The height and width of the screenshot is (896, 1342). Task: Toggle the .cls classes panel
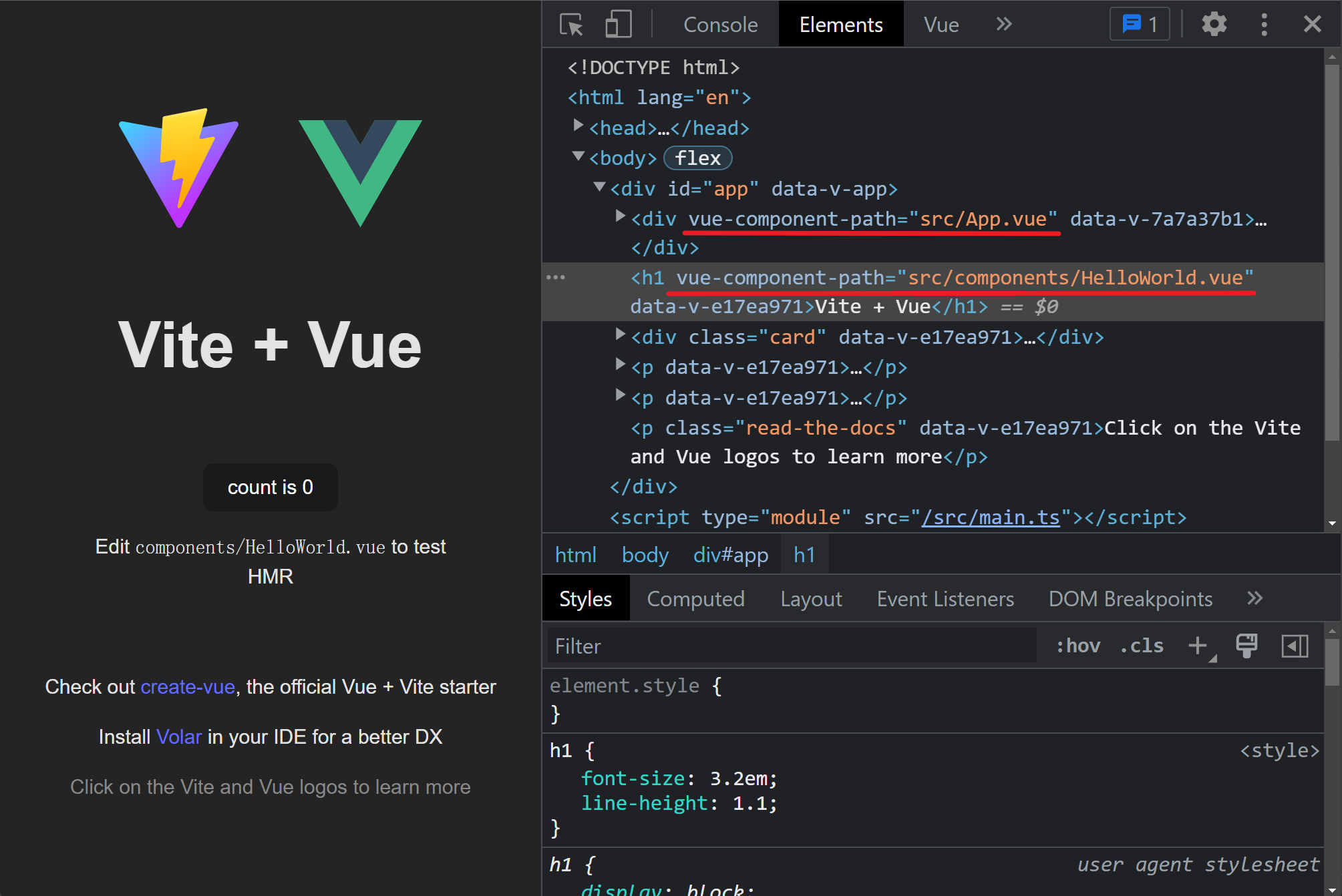pos(1142,646)
